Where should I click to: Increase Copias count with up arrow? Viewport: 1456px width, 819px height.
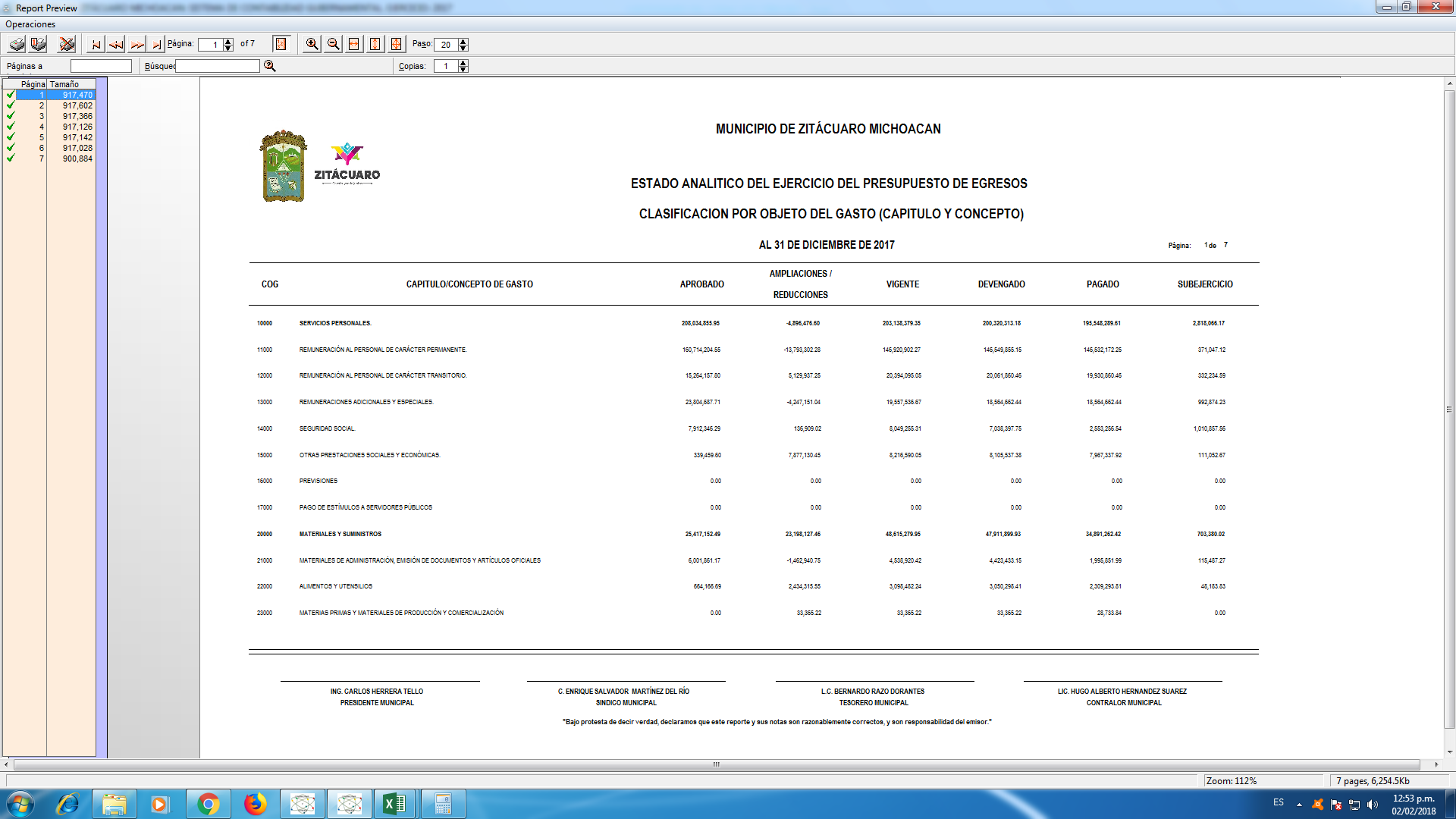(463, 63)
